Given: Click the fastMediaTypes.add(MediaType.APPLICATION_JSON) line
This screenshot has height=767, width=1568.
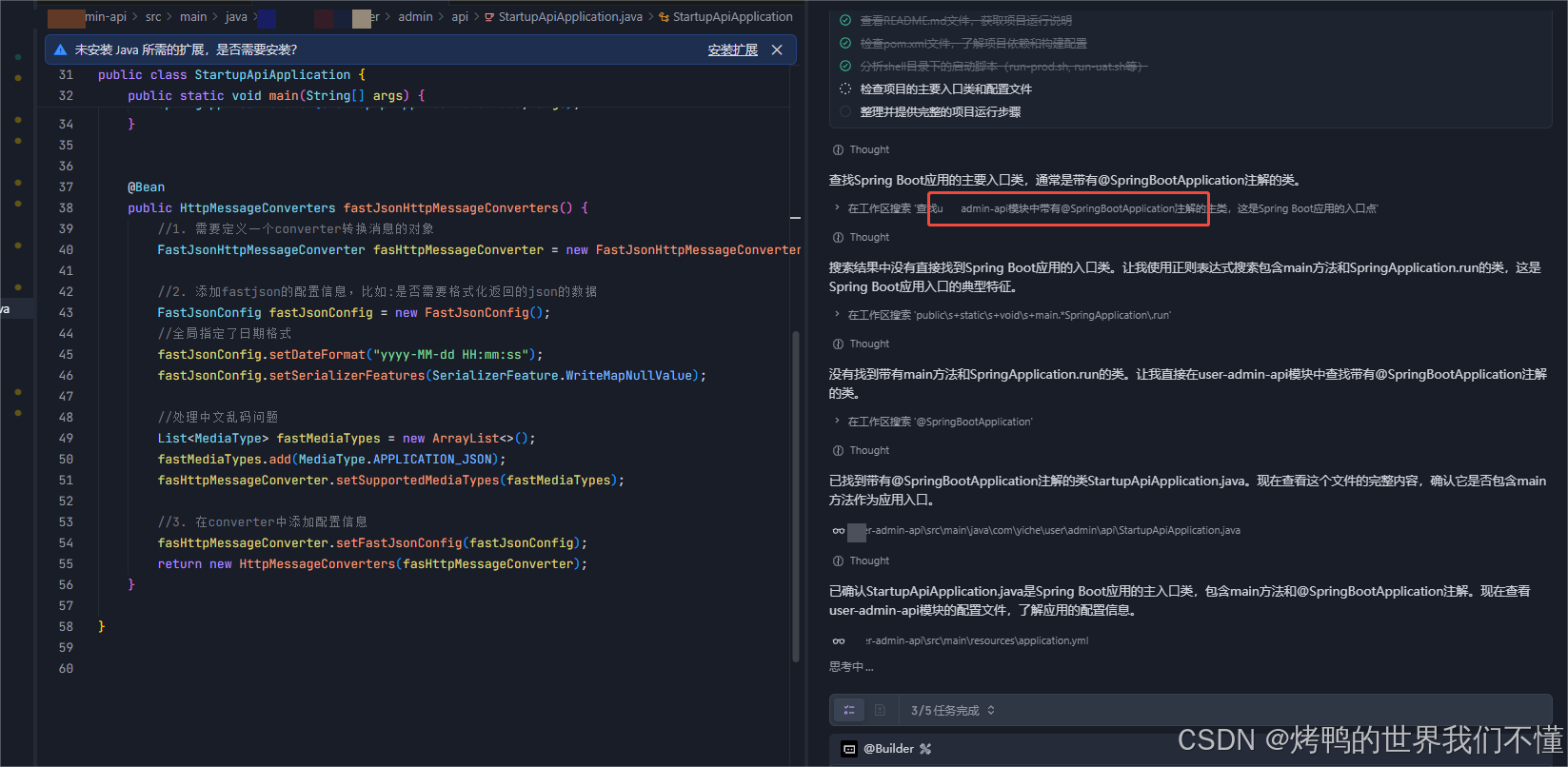Looking at the screenshot, I should tap(331, 460).
